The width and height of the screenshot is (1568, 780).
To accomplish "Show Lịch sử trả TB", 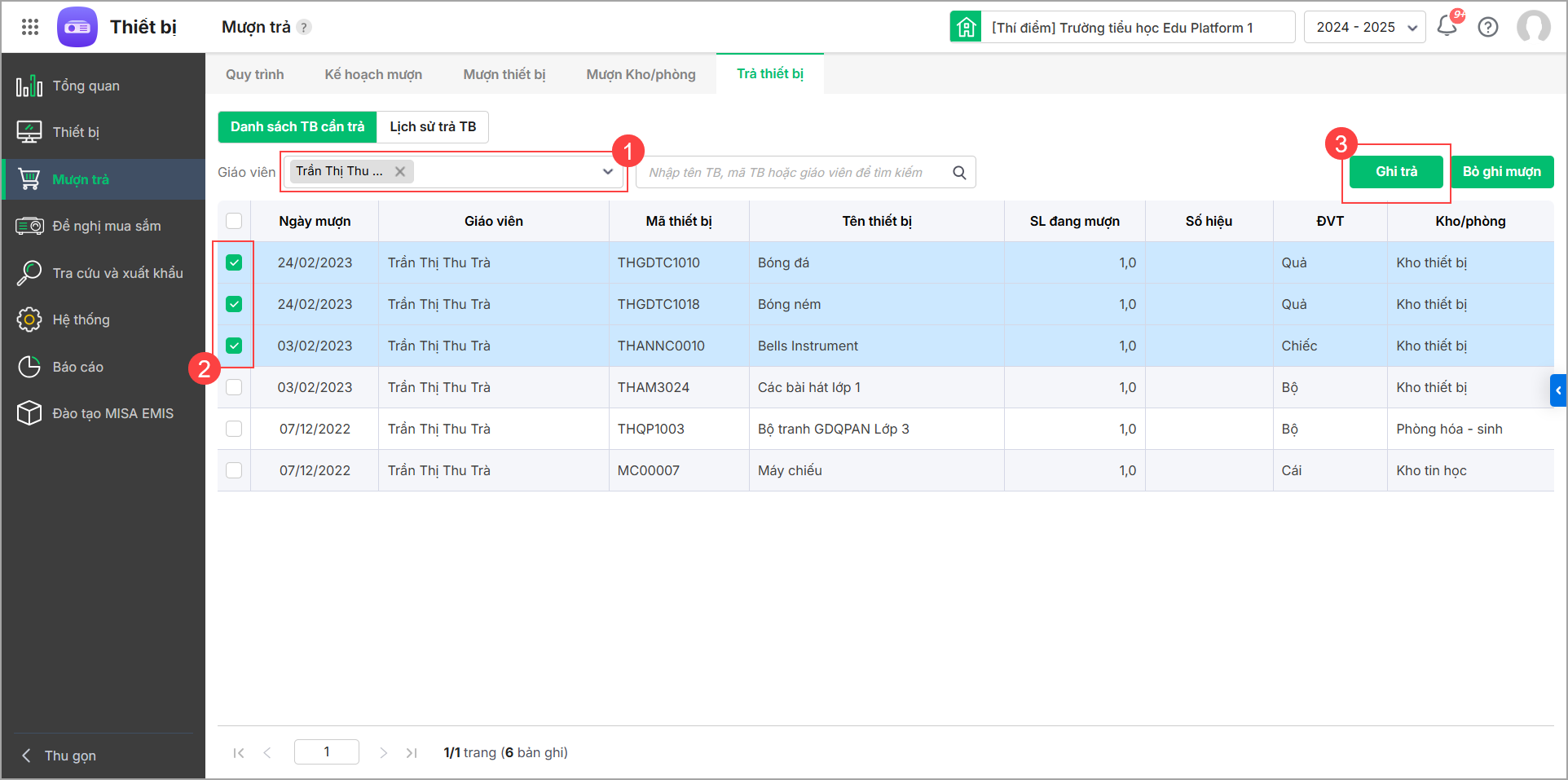I will tap(433, 126).
